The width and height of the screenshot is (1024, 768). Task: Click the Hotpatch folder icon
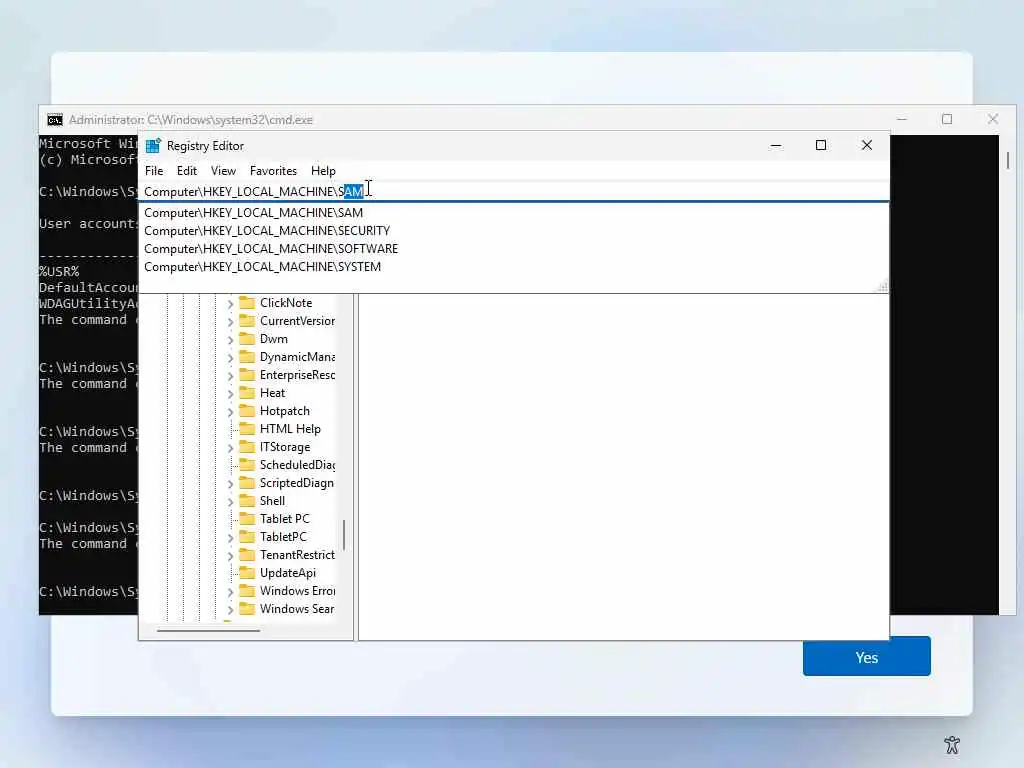coord(247,411)
